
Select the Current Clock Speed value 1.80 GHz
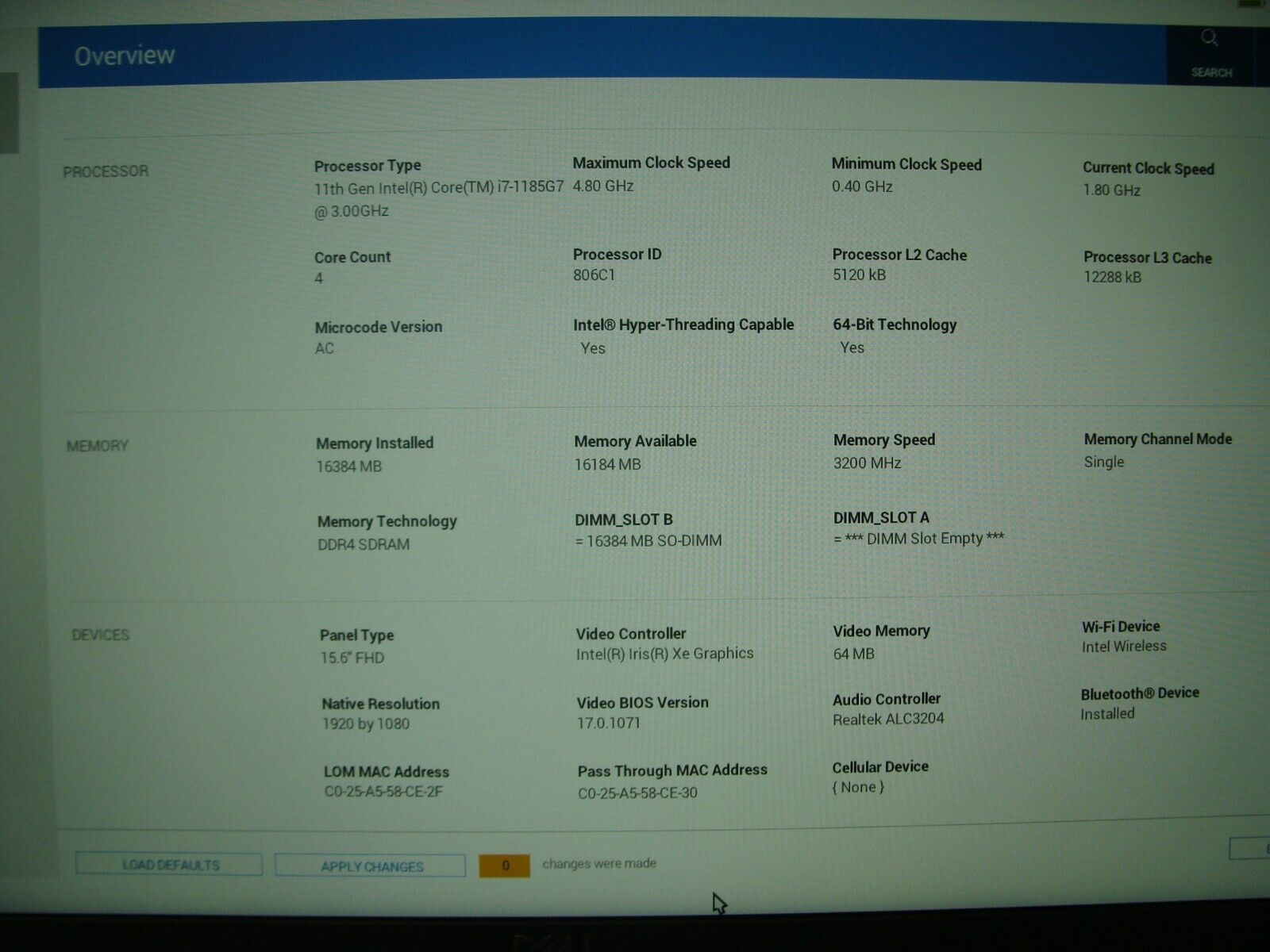[1111, 190]
